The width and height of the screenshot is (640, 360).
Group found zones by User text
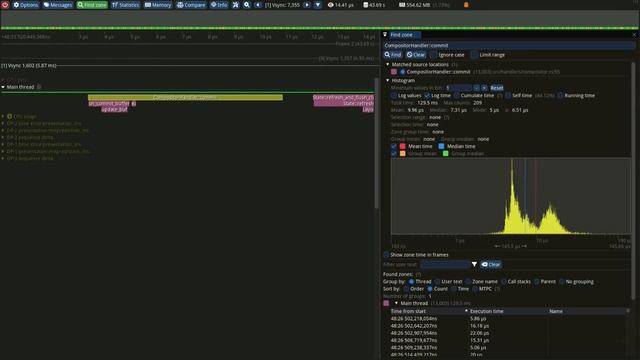click(438, 282)
